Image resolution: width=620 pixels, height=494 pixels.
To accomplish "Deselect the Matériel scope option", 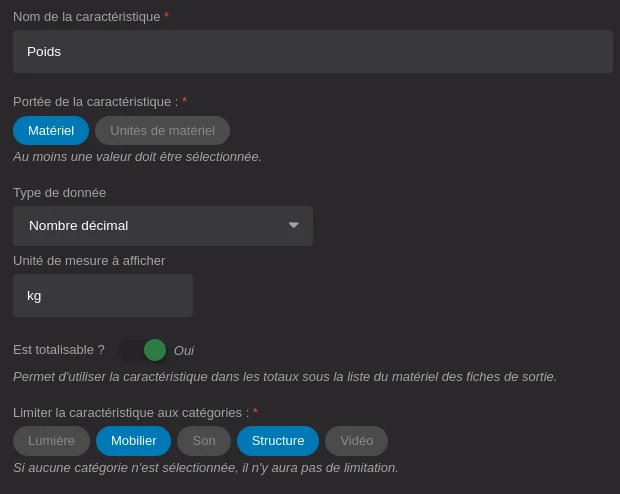I will [x=51, y=130].
